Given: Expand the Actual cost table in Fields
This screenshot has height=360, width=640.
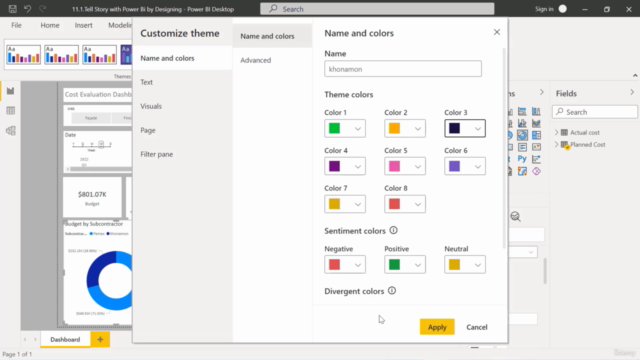Looking at the screenshot, I should point(557,132).
